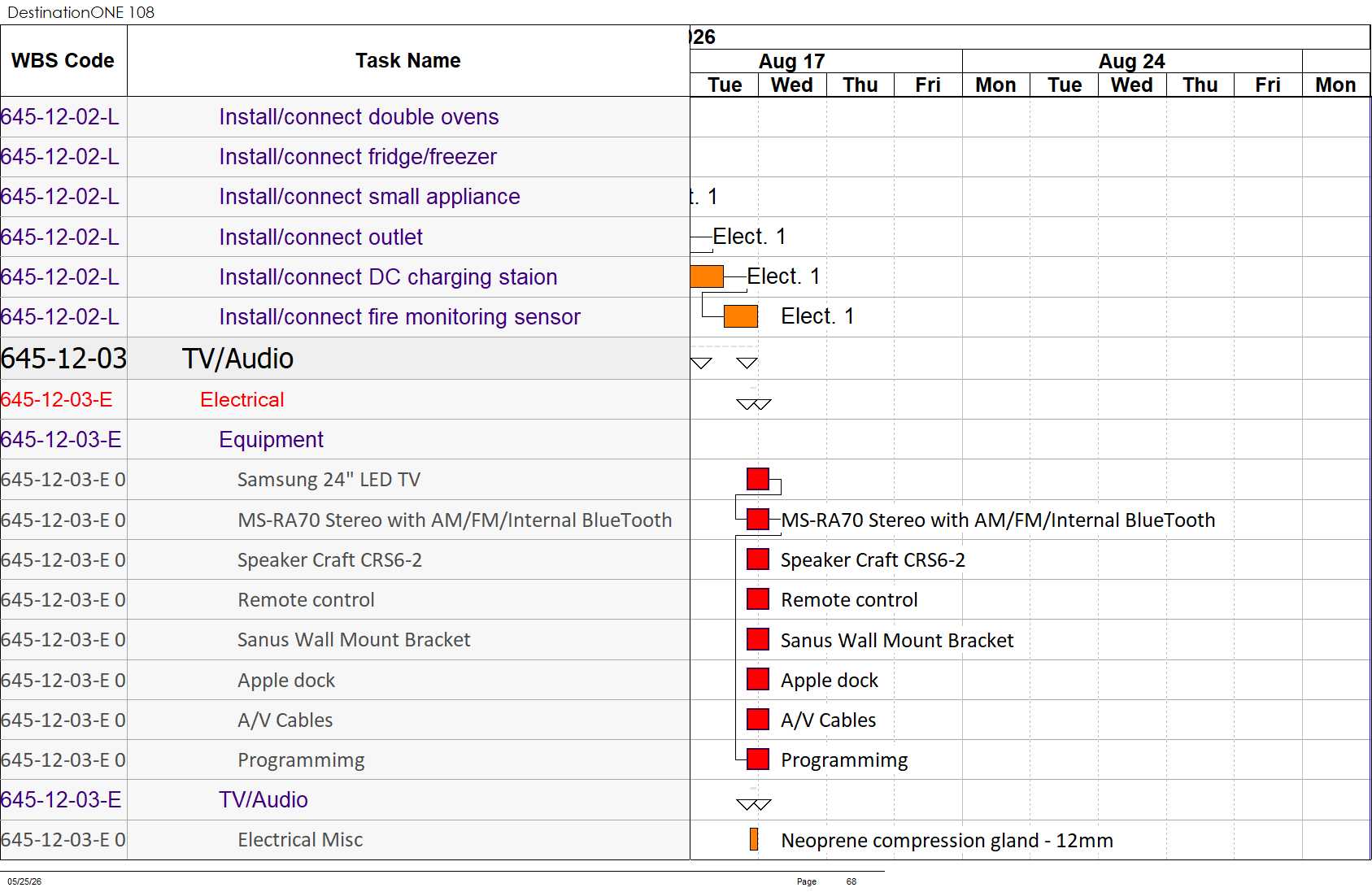Click the red A/V Cables Gantt bar

[x=757, y=719]
